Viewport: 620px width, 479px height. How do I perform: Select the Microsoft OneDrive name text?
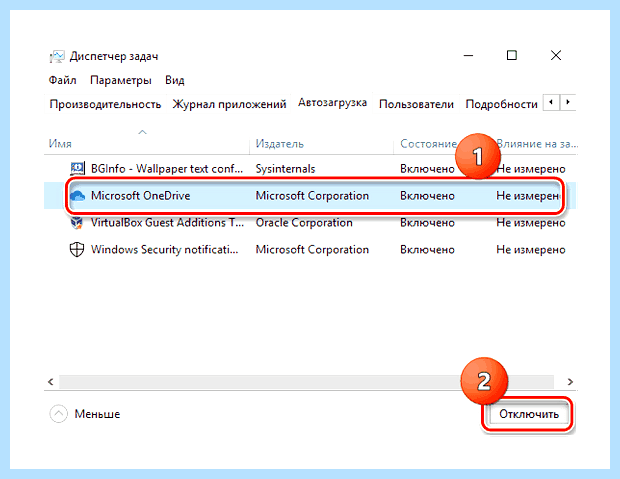click(x=140, y=195)
